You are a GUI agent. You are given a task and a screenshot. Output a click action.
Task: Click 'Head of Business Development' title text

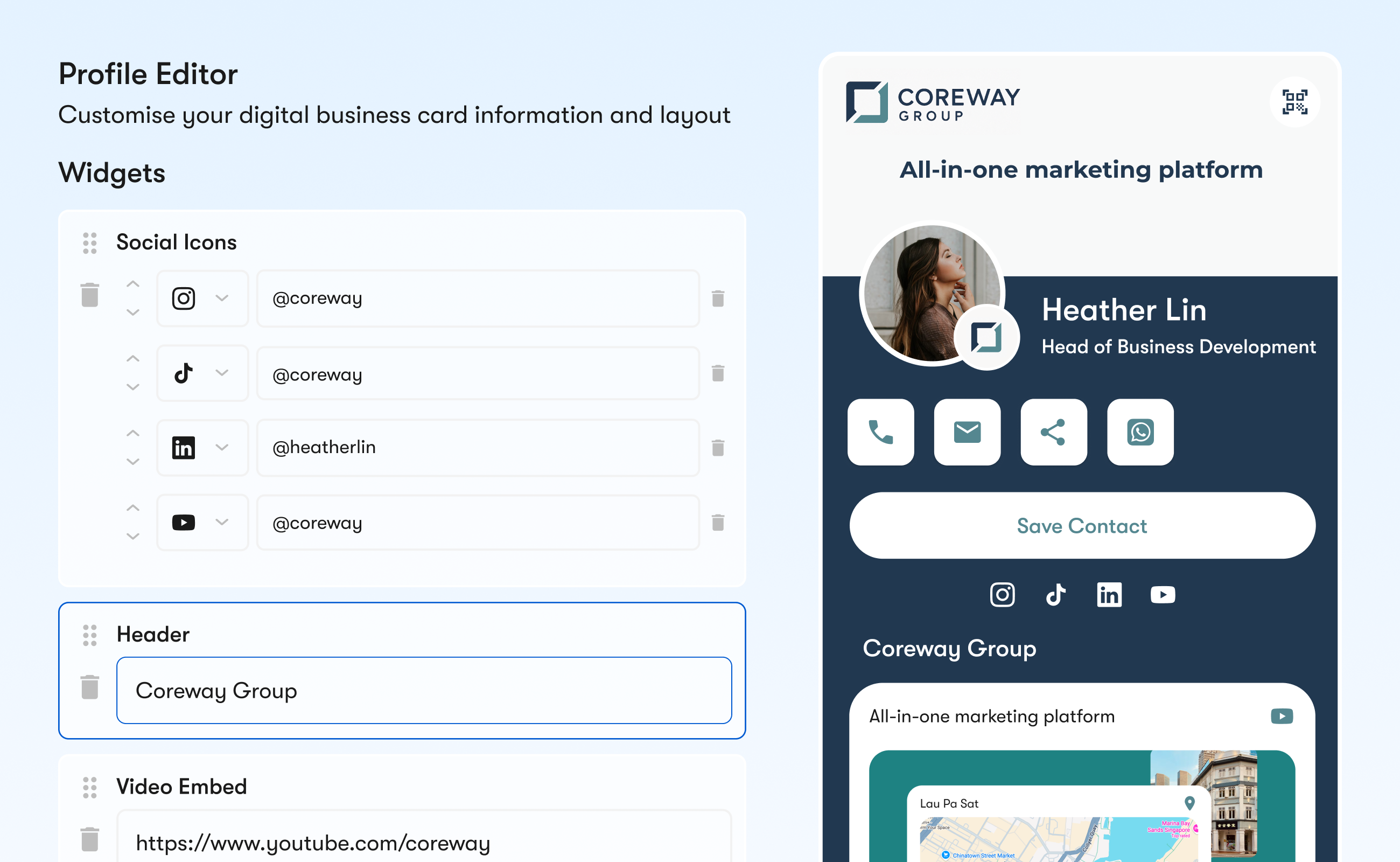1179,346
